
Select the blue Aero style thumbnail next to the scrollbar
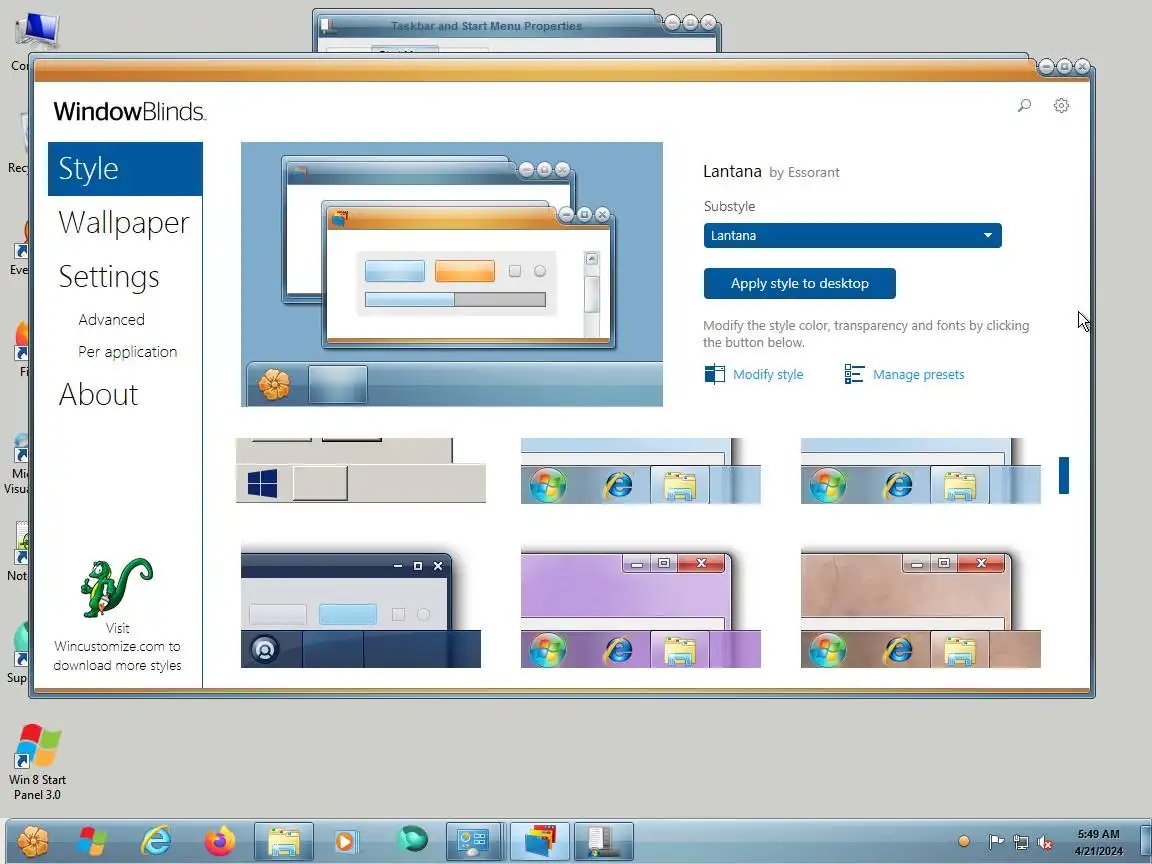pos(921,471)
